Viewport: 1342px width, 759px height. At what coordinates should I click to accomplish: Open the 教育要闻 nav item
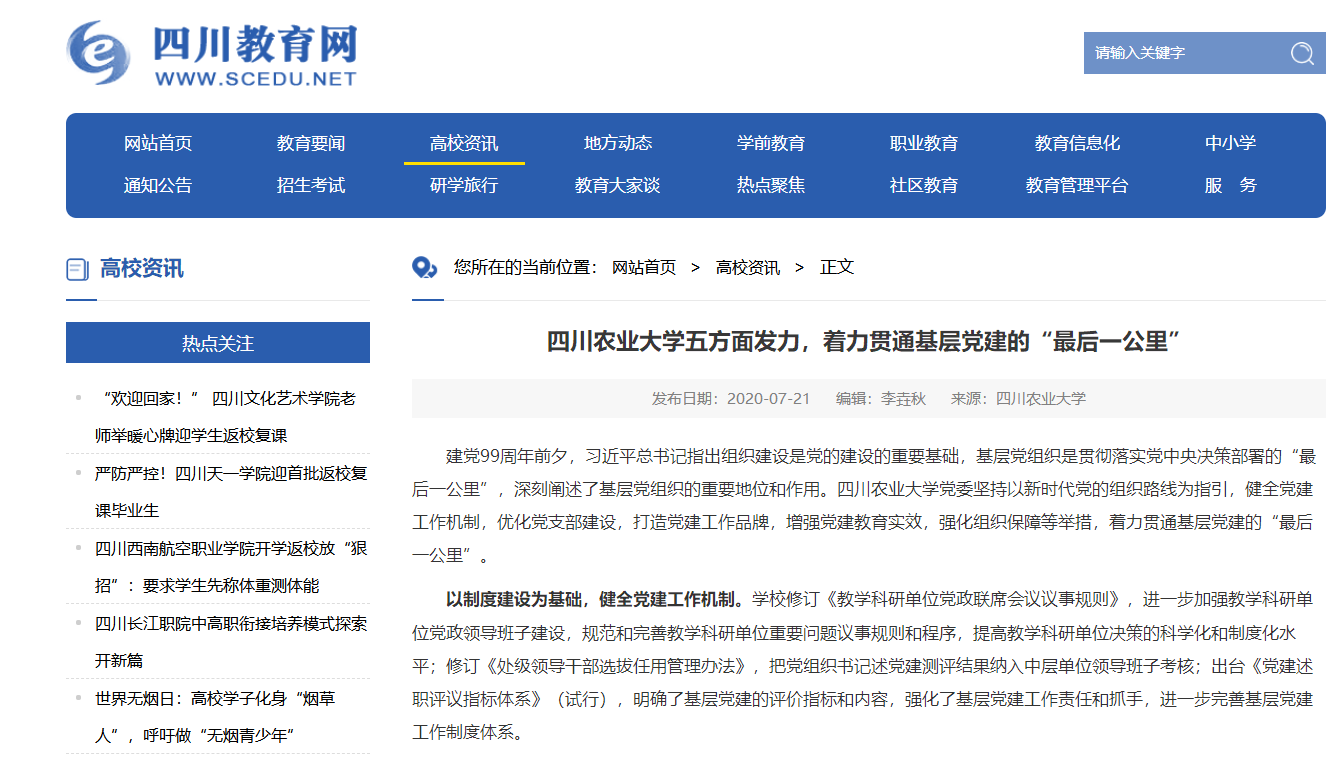tap(311, 143)
